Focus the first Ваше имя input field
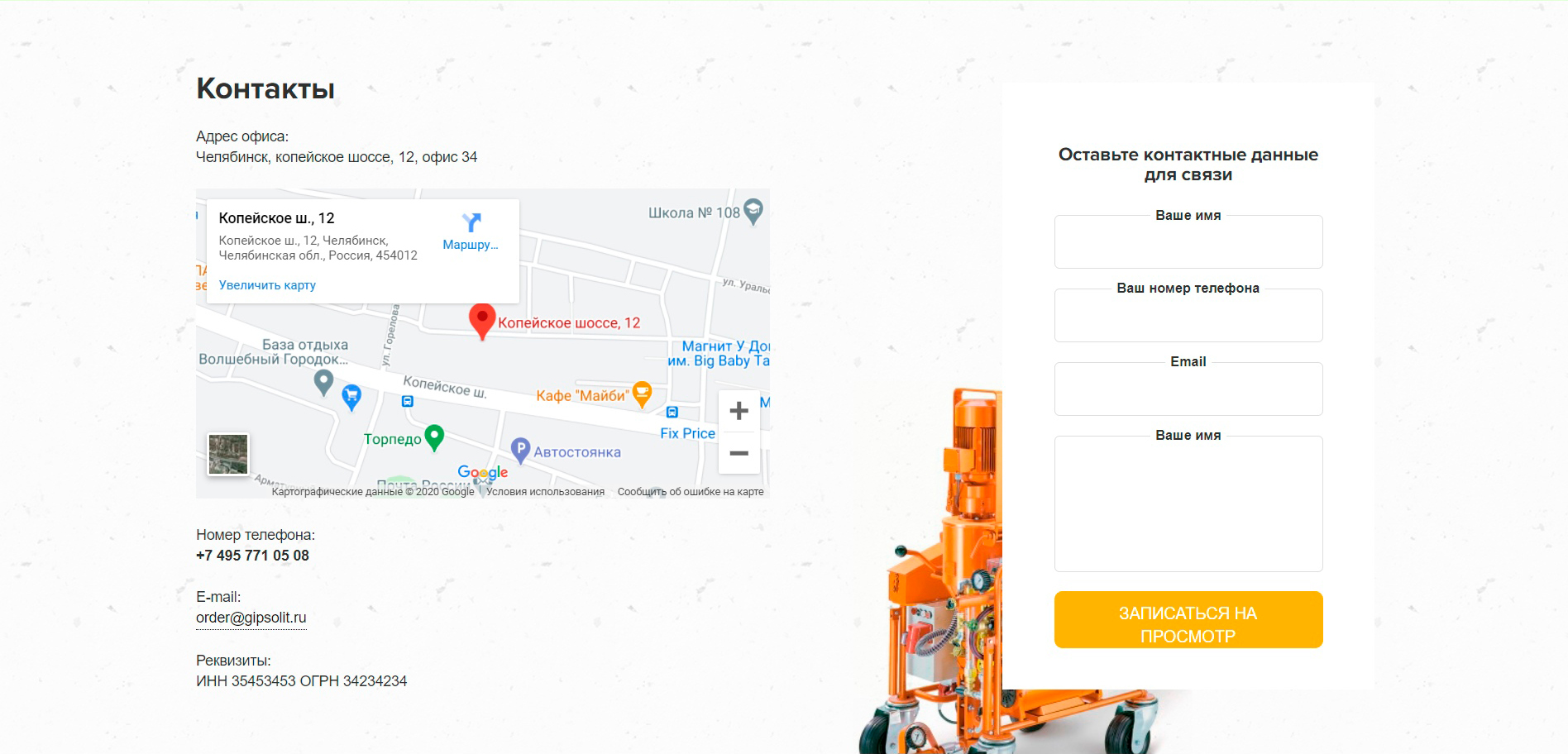 tap(1188, 241)
